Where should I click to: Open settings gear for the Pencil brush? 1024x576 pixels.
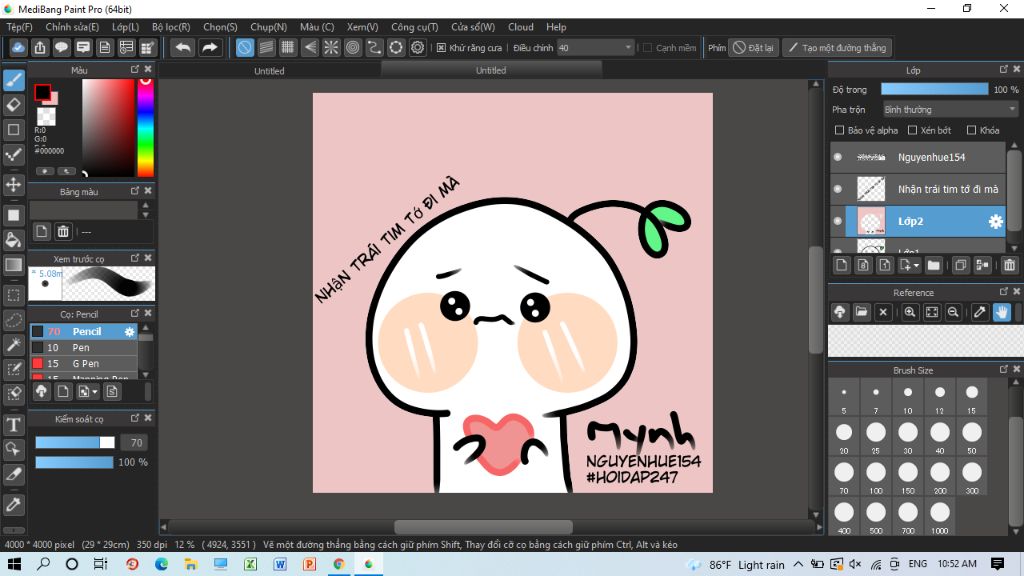[129, 332]
